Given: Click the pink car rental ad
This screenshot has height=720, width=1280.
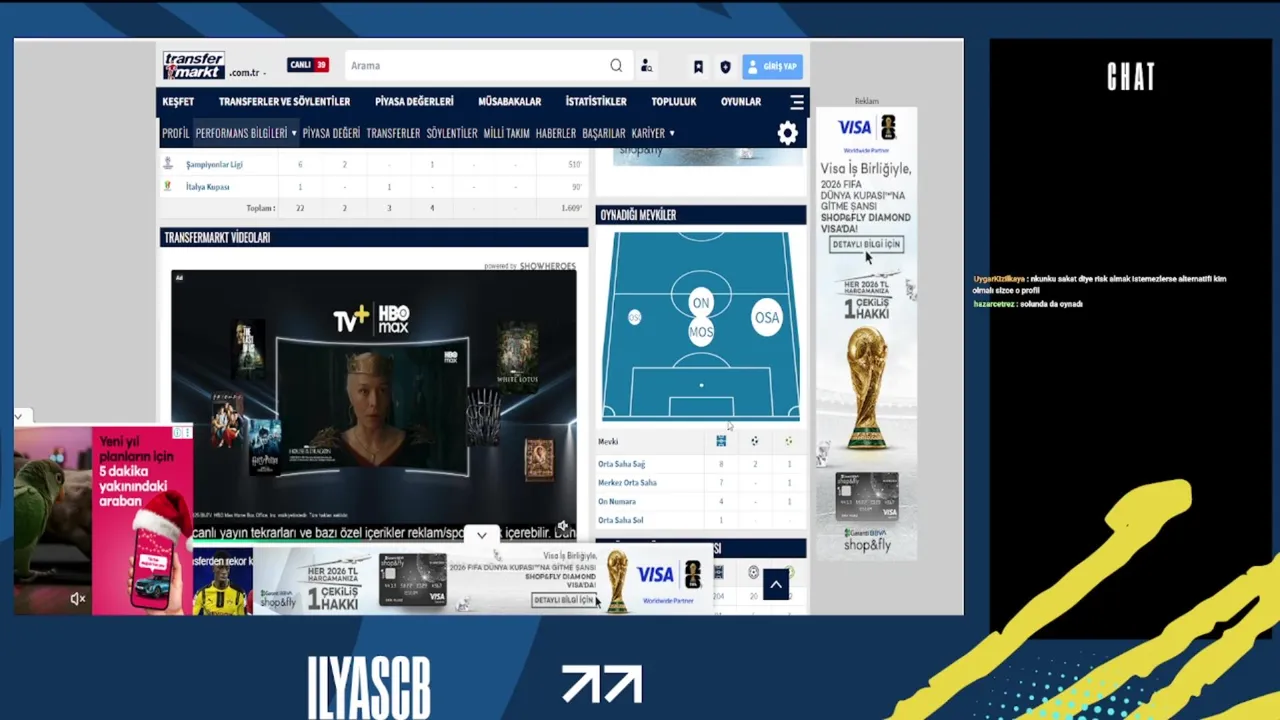Looking at the screenshot, I should pos(142,520).
